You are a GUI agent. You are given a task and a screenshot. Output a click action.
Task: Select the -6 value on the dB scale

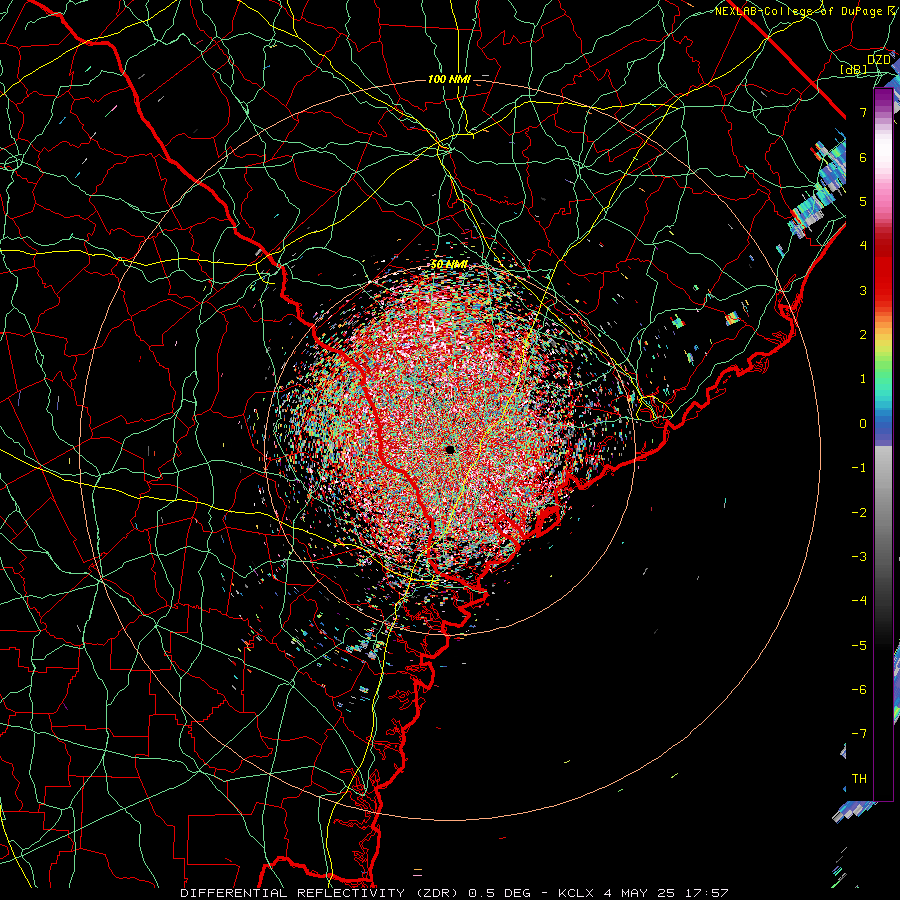pos(859,690)
